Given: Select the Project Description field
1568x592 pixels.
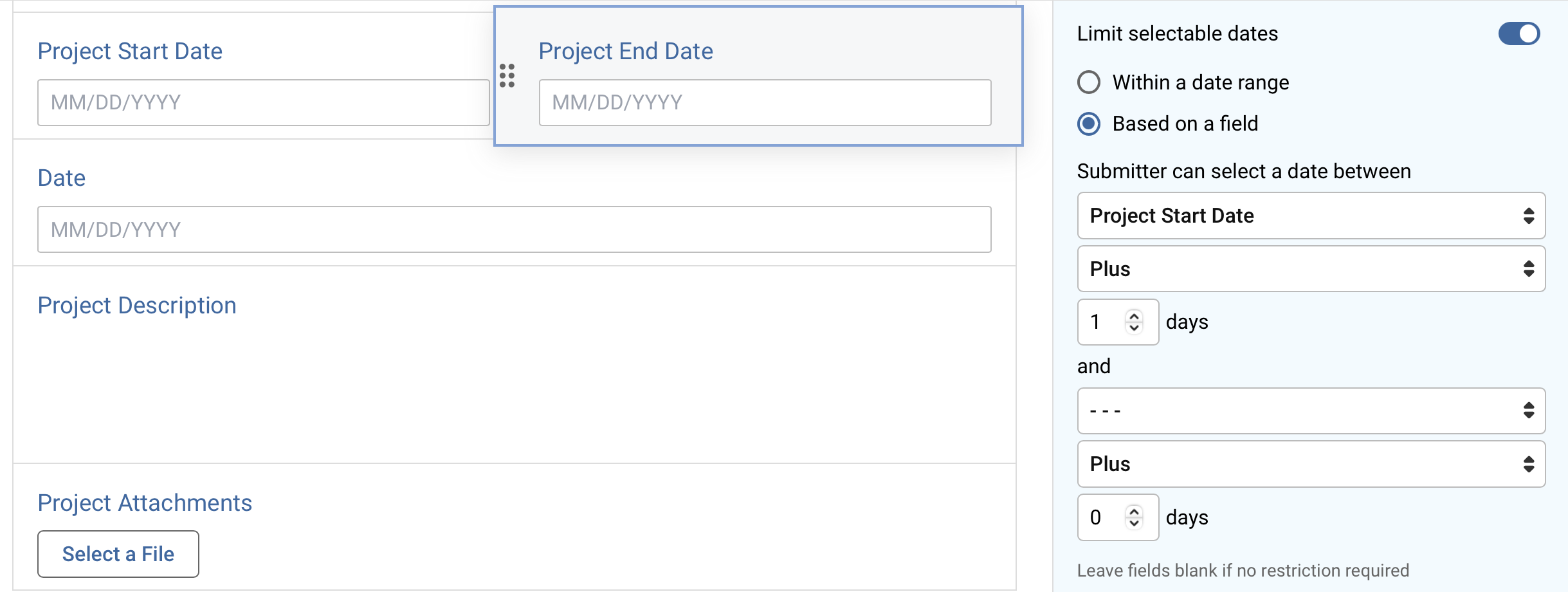Looking at the screenshot, I should 137,305.
